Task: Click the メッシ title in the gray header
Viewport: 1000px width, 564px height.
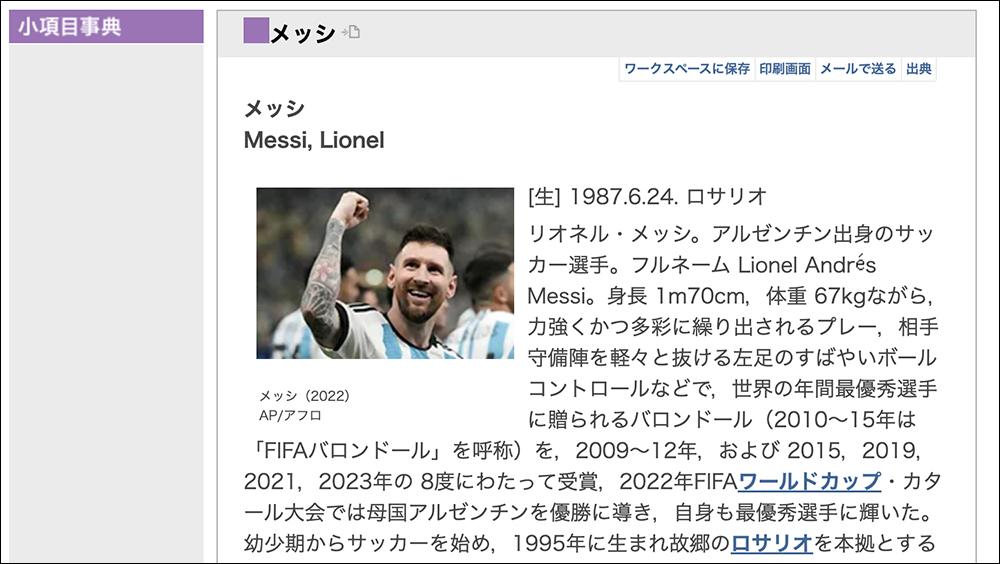Action: (303, 33)
